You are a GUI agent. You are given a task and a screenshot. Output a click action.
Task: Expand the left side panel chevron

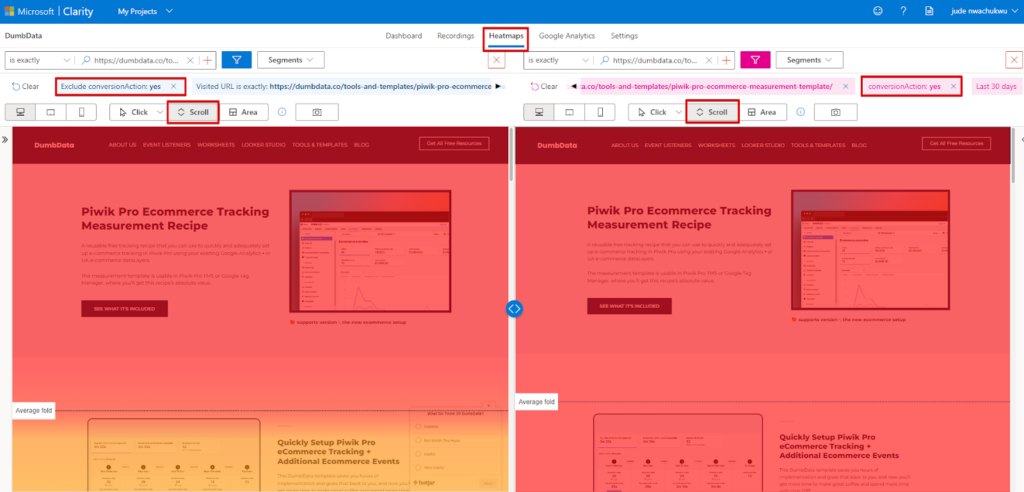point(5,139)
